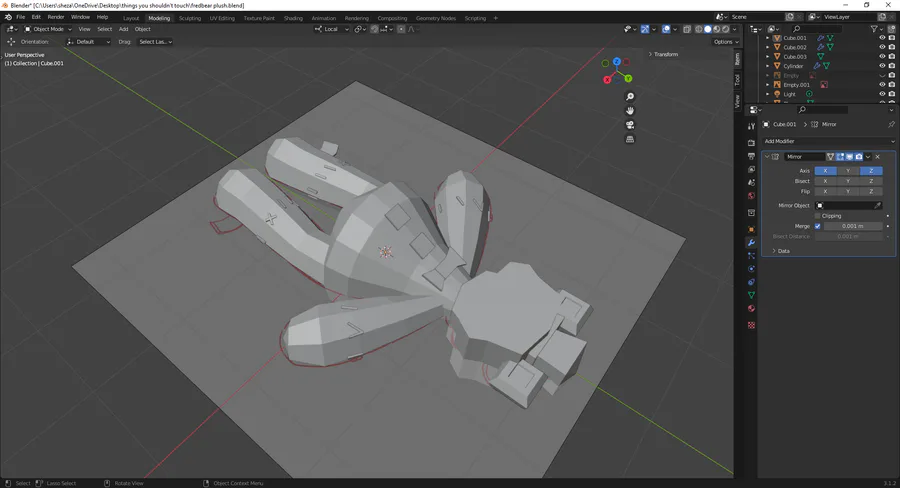Open Mirror modifier extra options chevron
The height and width of the screenshot is (488, 900).
[868, 157]
